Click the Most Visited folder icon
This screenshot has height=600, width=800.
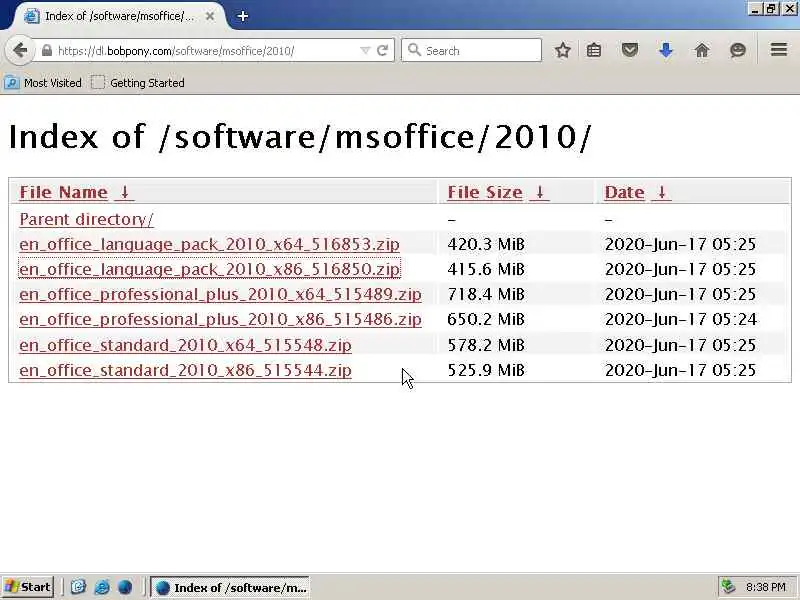(12, 83)
